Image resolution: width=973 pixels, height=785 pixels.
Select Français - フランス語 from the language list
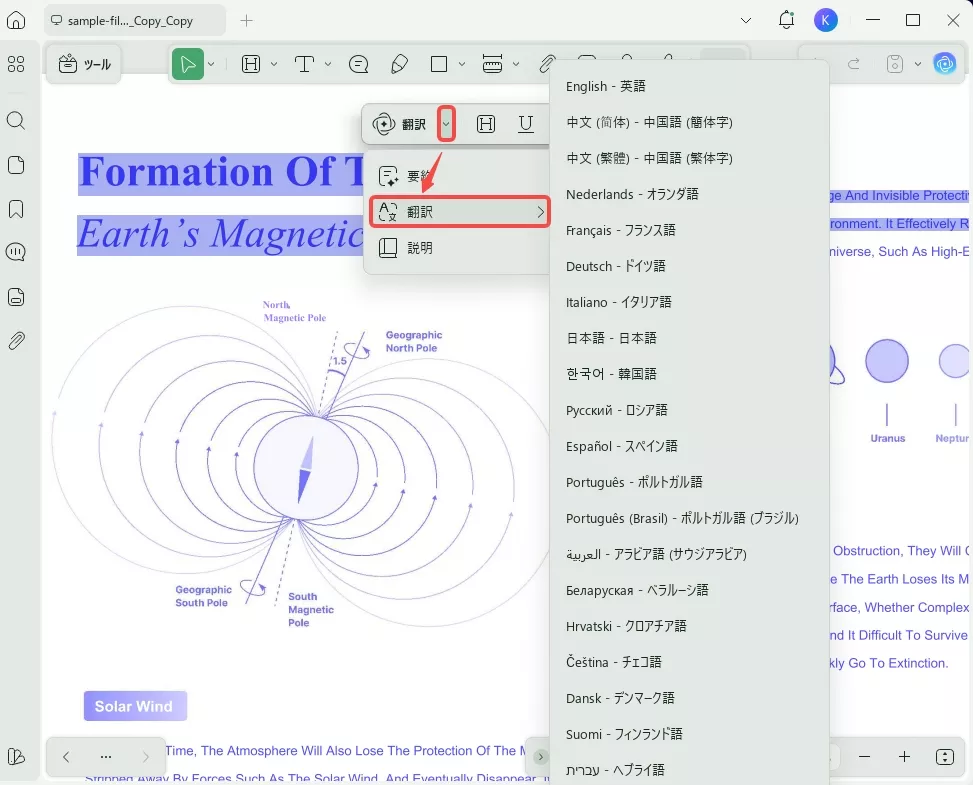pos(620,230)
